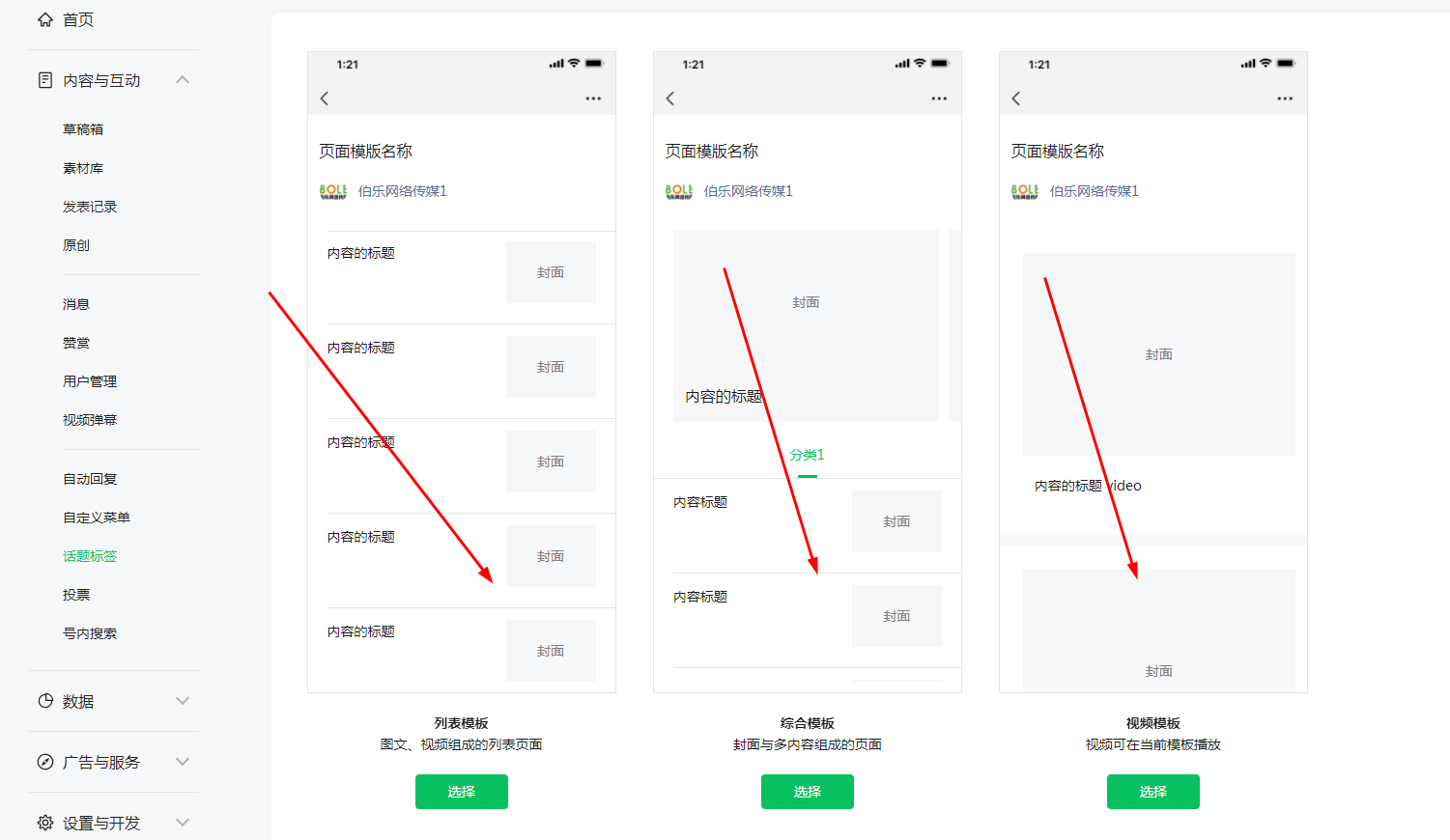Click back arrow in 视频模板 preview
This screenshot has width=1450, height=840.
[1016, 98]
